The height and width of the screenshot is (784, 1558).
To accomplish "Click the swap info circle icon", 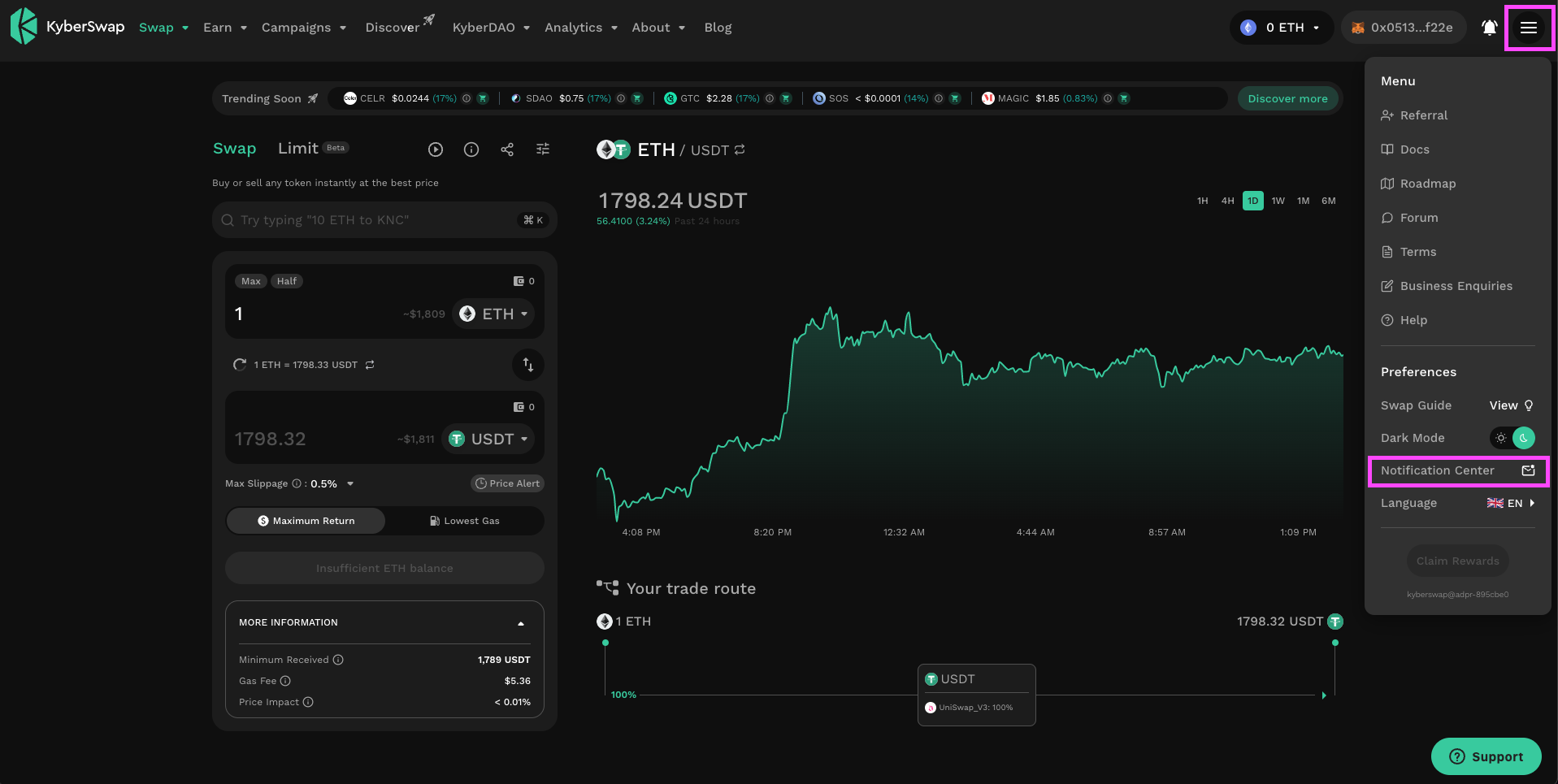I will pos(471,149).
